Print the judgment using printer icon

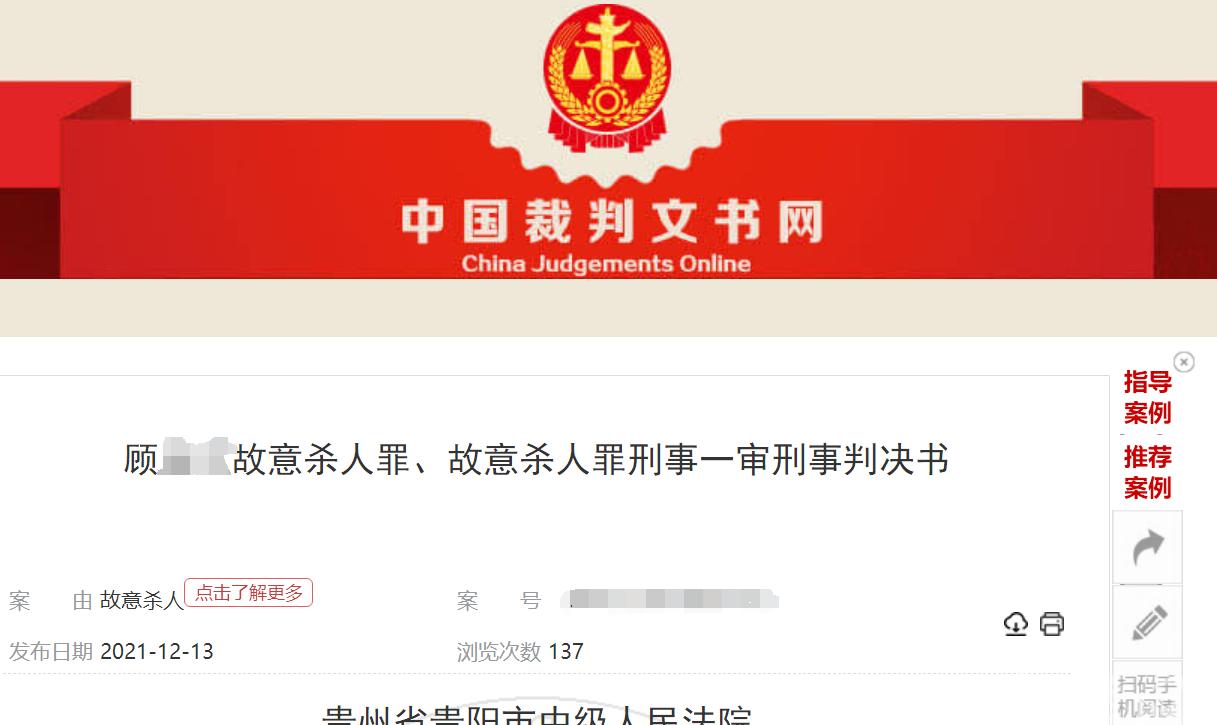[1052, 624]
